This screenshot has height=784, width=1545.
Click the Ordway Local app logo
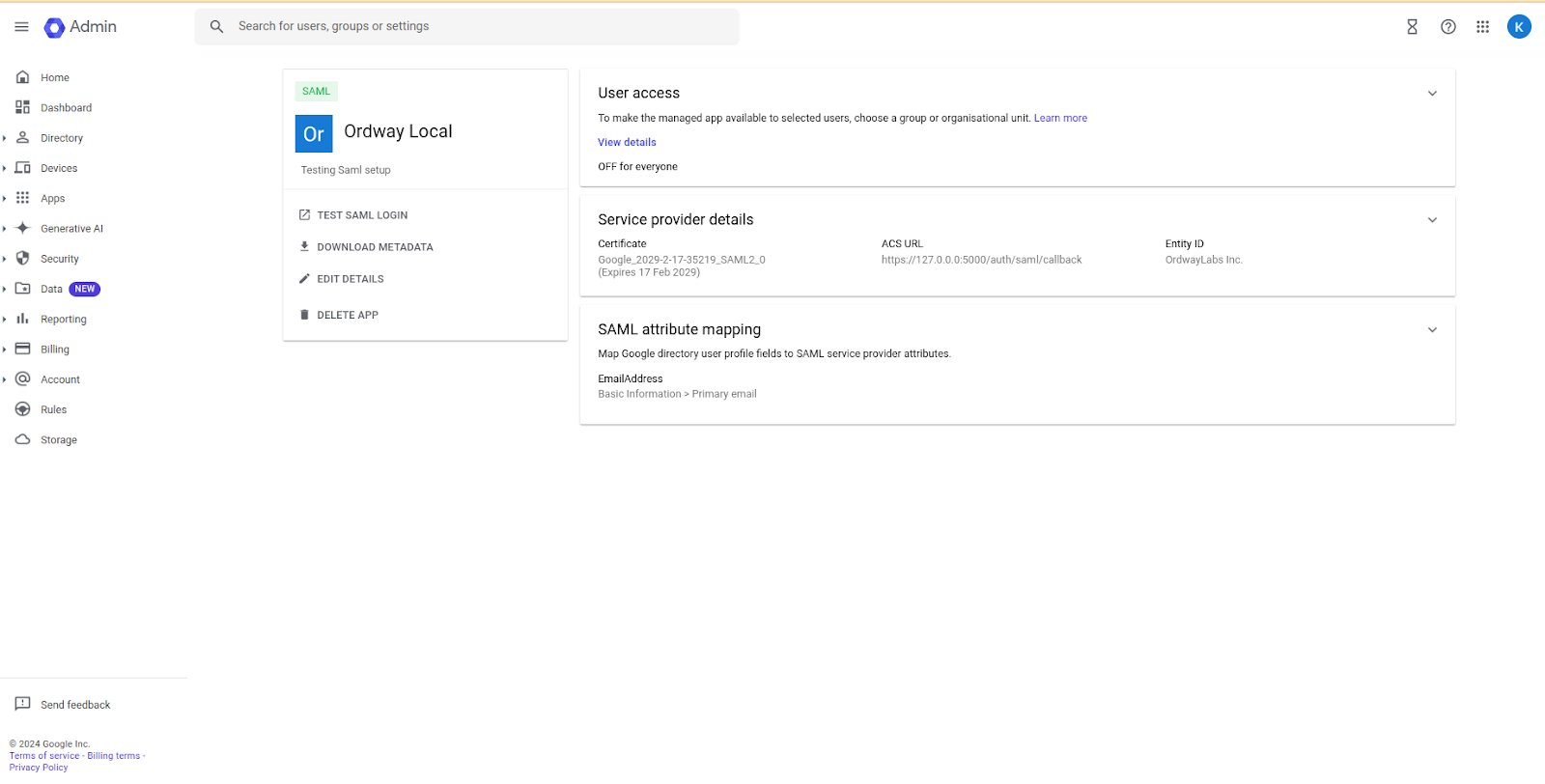314,134
